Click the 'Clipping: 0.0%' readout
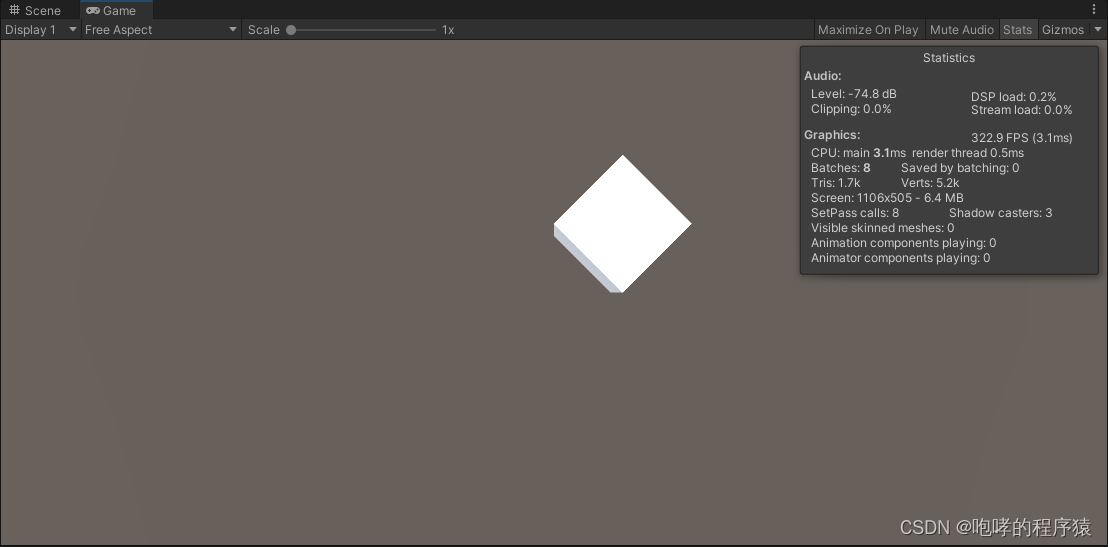This screenshot has width=1108, height=547. click(851, 109)
